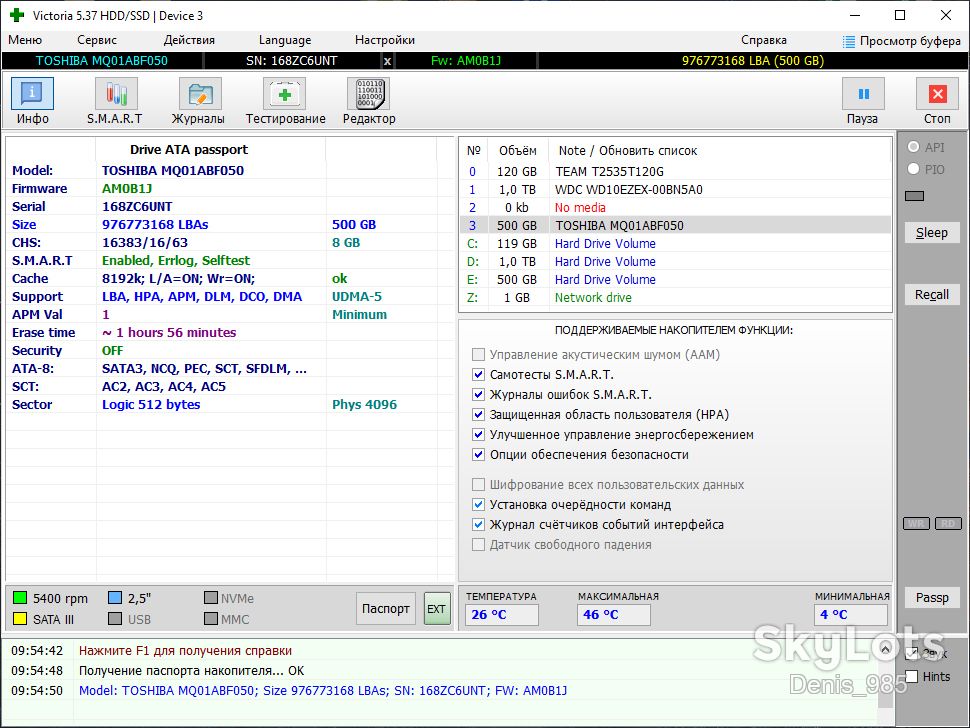Click the Sleep button
The width and height of the screenshot is (970, 728).
coord(932,233)
